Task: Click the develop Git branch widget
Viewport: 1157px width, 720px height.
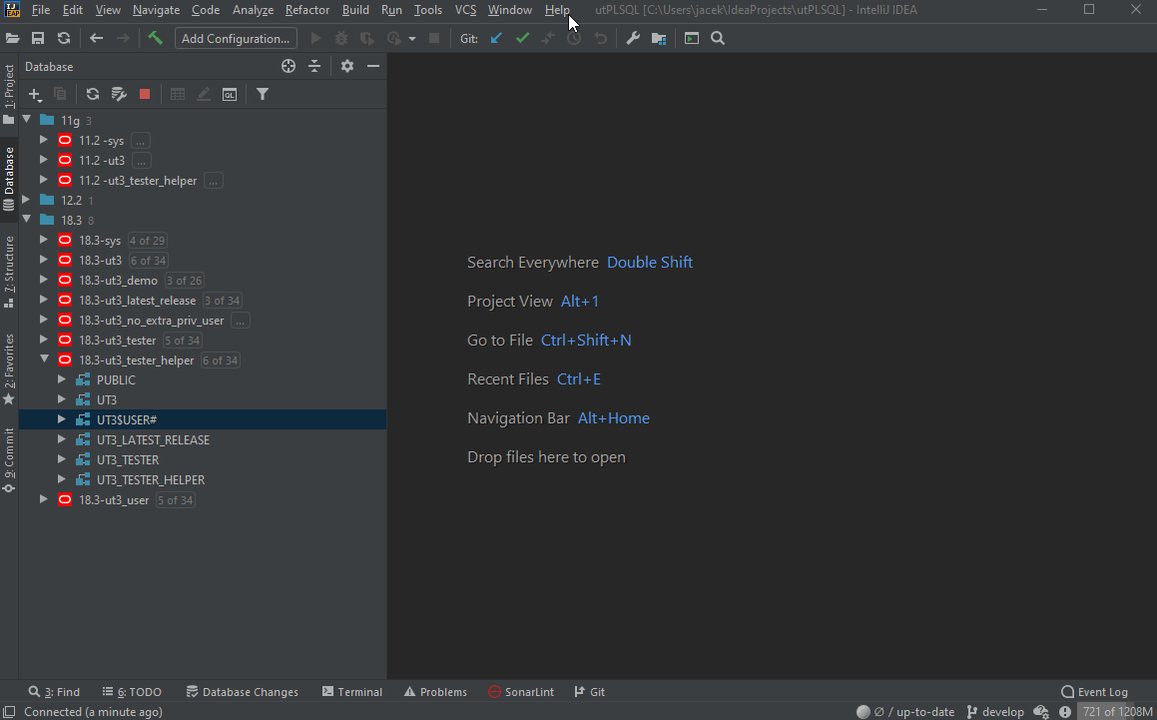Action: coord(995,712)
